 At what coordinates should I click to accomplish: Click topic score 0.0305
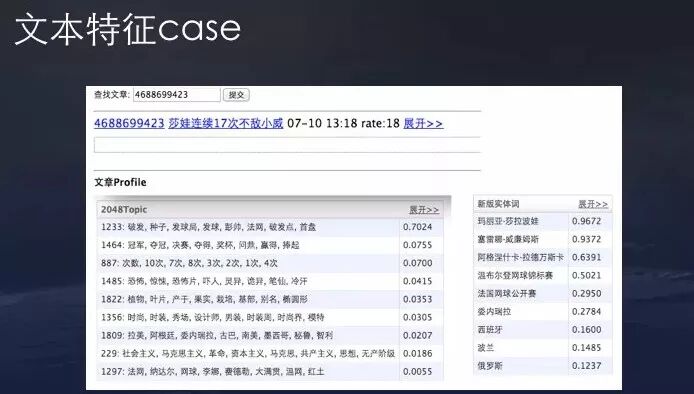(x=417, y=317)
